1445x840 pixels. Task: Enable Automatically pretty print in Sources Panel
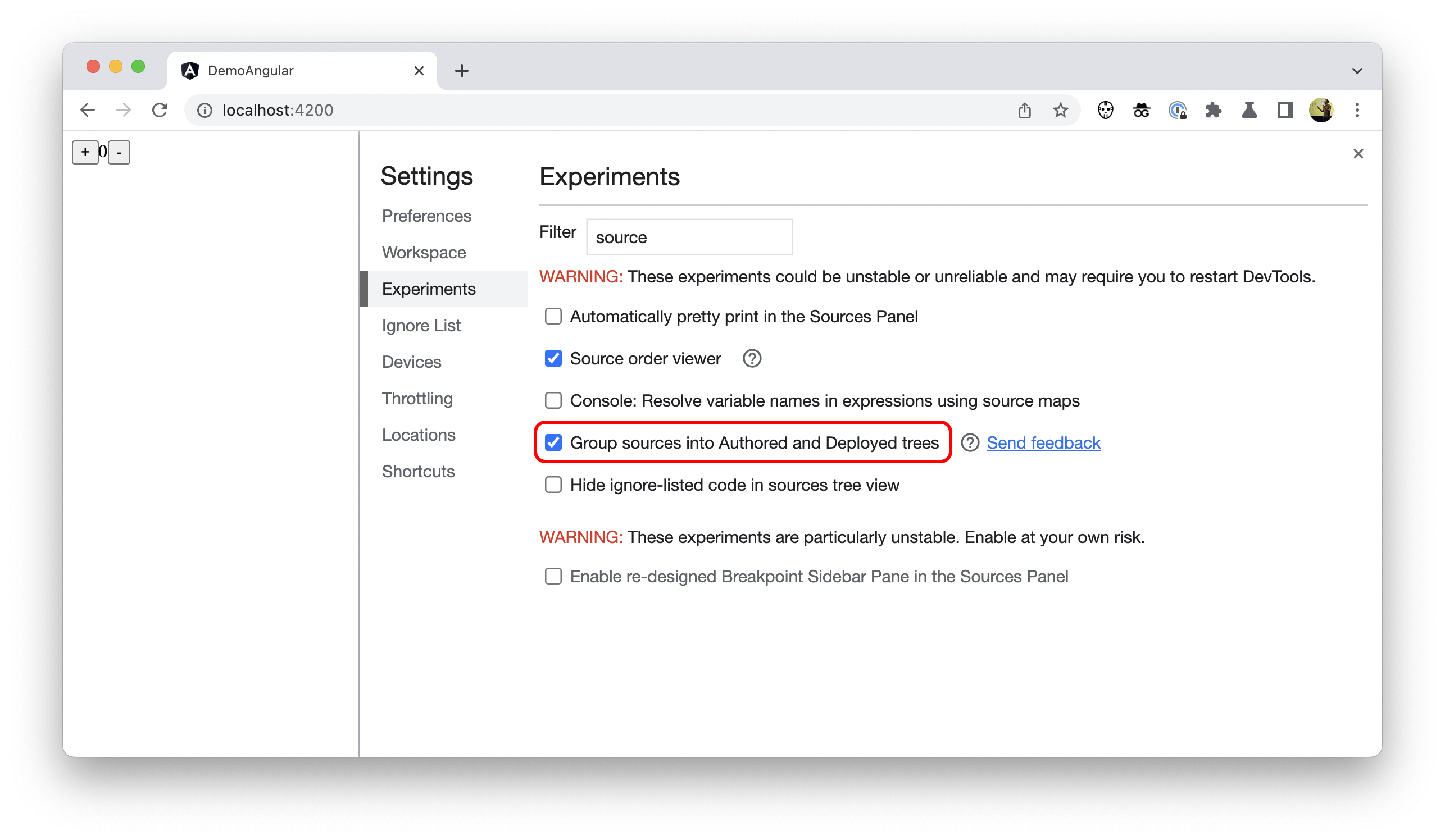[553, 316]
